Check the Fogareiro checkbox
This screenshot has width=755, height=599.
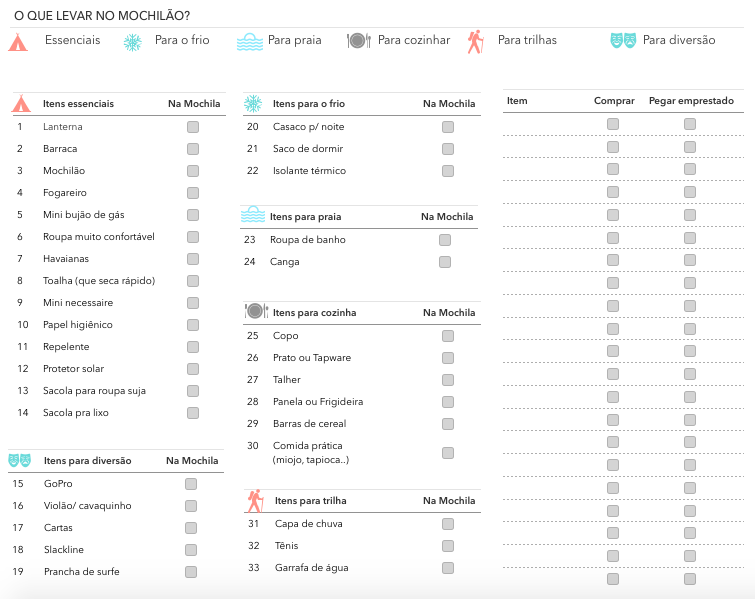tap(193, 193)
